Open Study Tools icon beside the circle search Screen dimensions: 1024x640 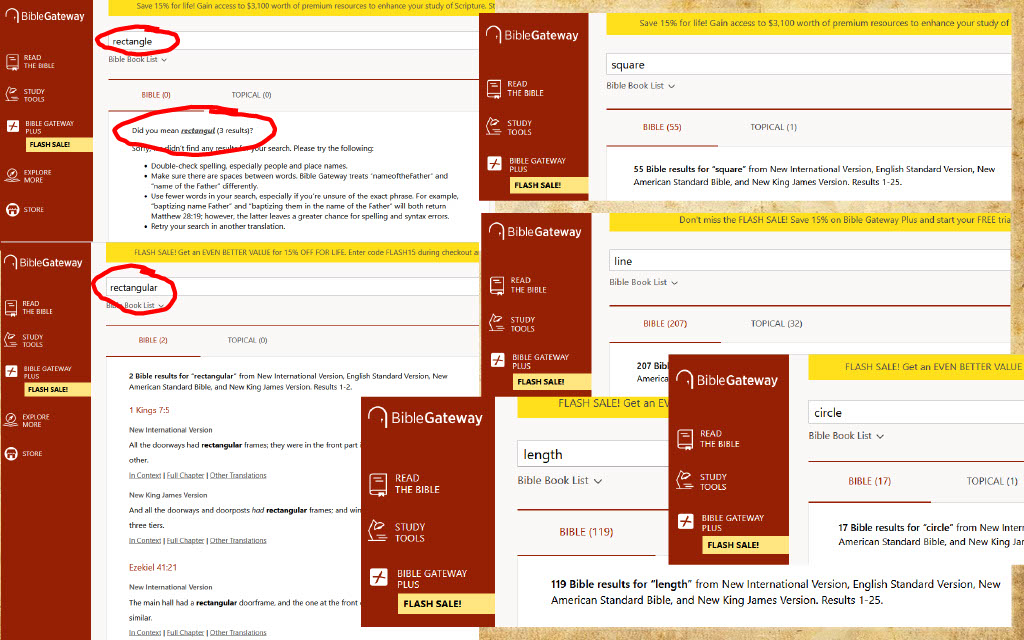tap(685, 481)
